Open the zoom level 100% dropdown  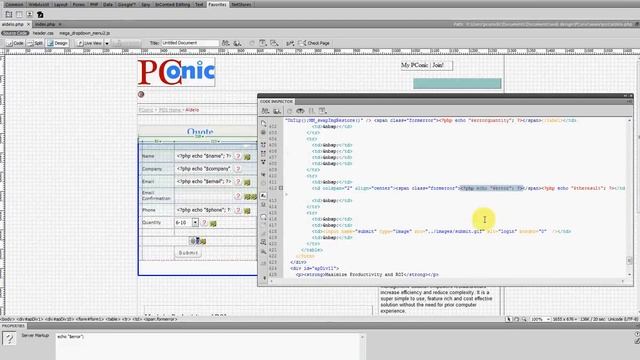click(540, 319)
